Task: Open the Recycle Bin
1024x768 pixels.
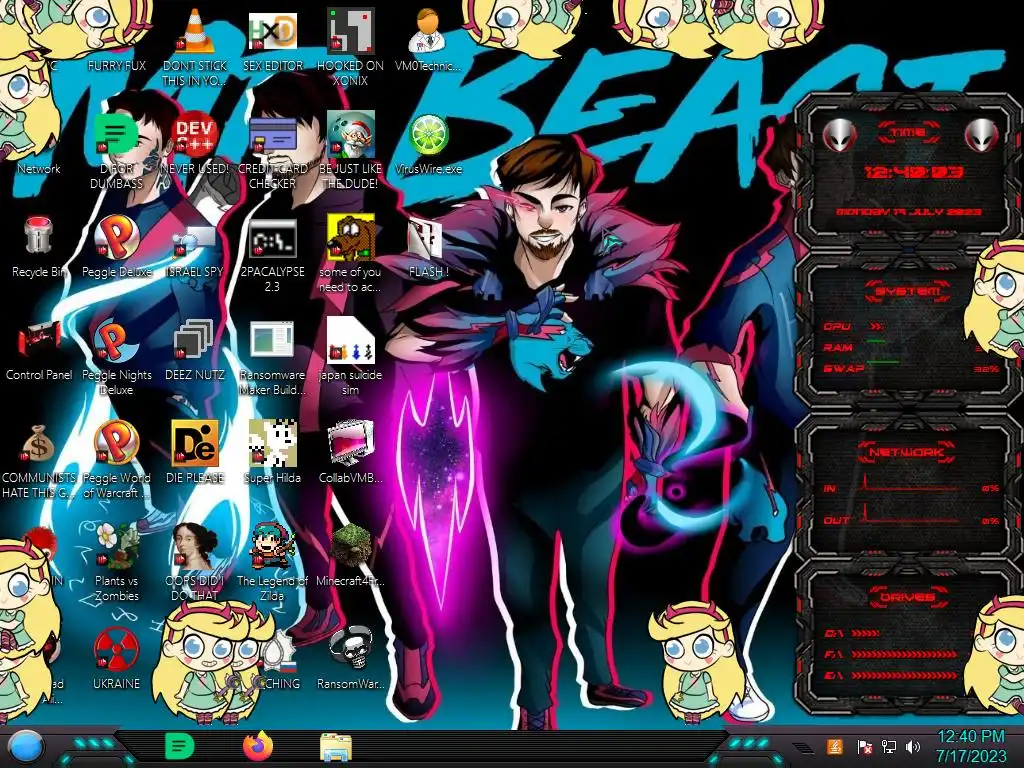Action: coord(39,235)
